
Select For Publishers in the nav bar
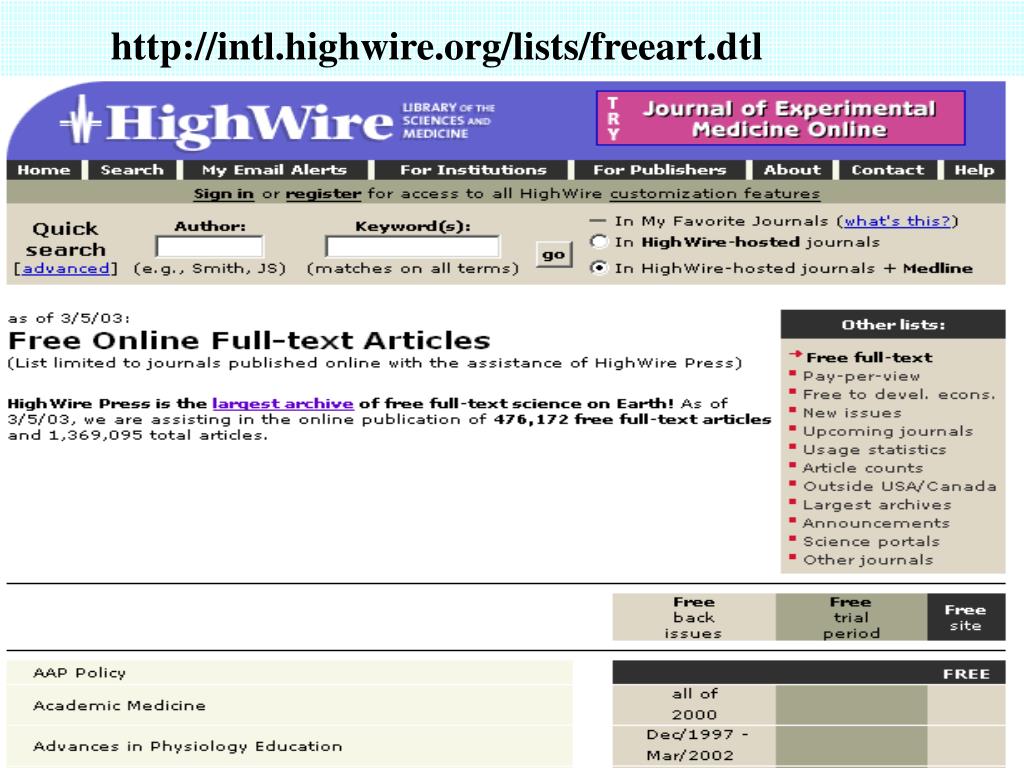point(660,170)
